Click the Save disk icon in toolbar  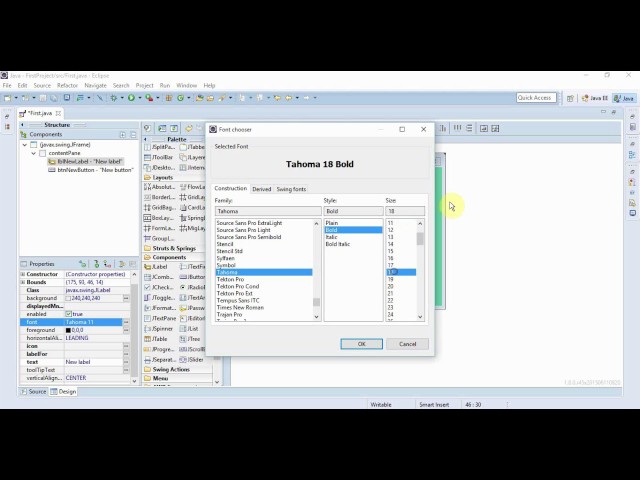[x=43, y=98]
